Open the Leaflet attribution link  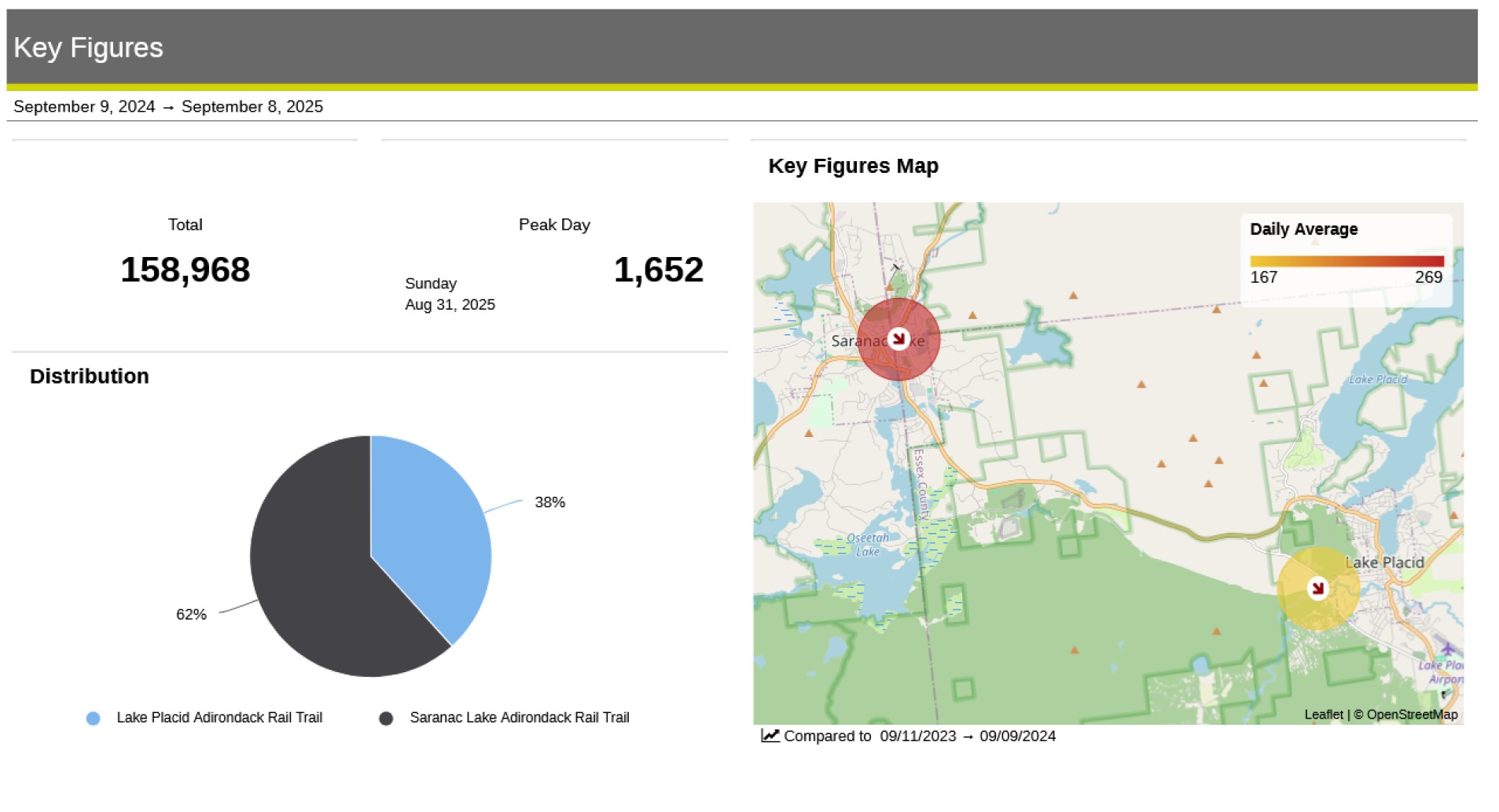(x=1323, y=715)
